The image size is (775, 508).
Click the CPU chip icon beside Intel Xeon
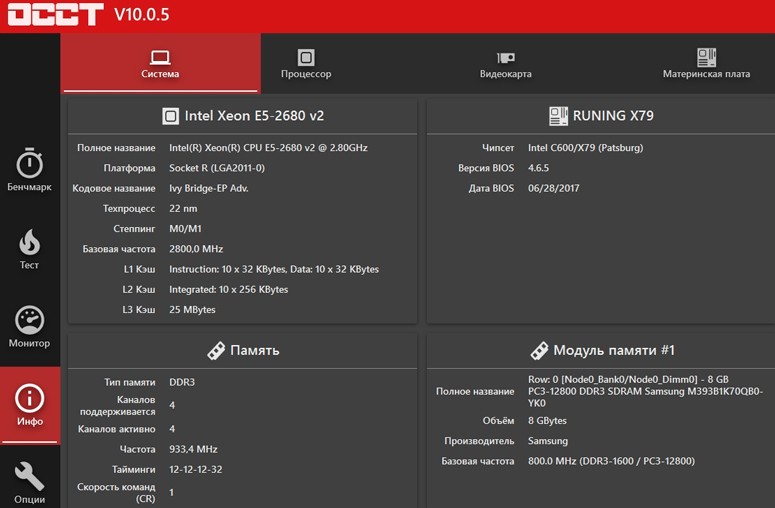[x=171, y=116]
